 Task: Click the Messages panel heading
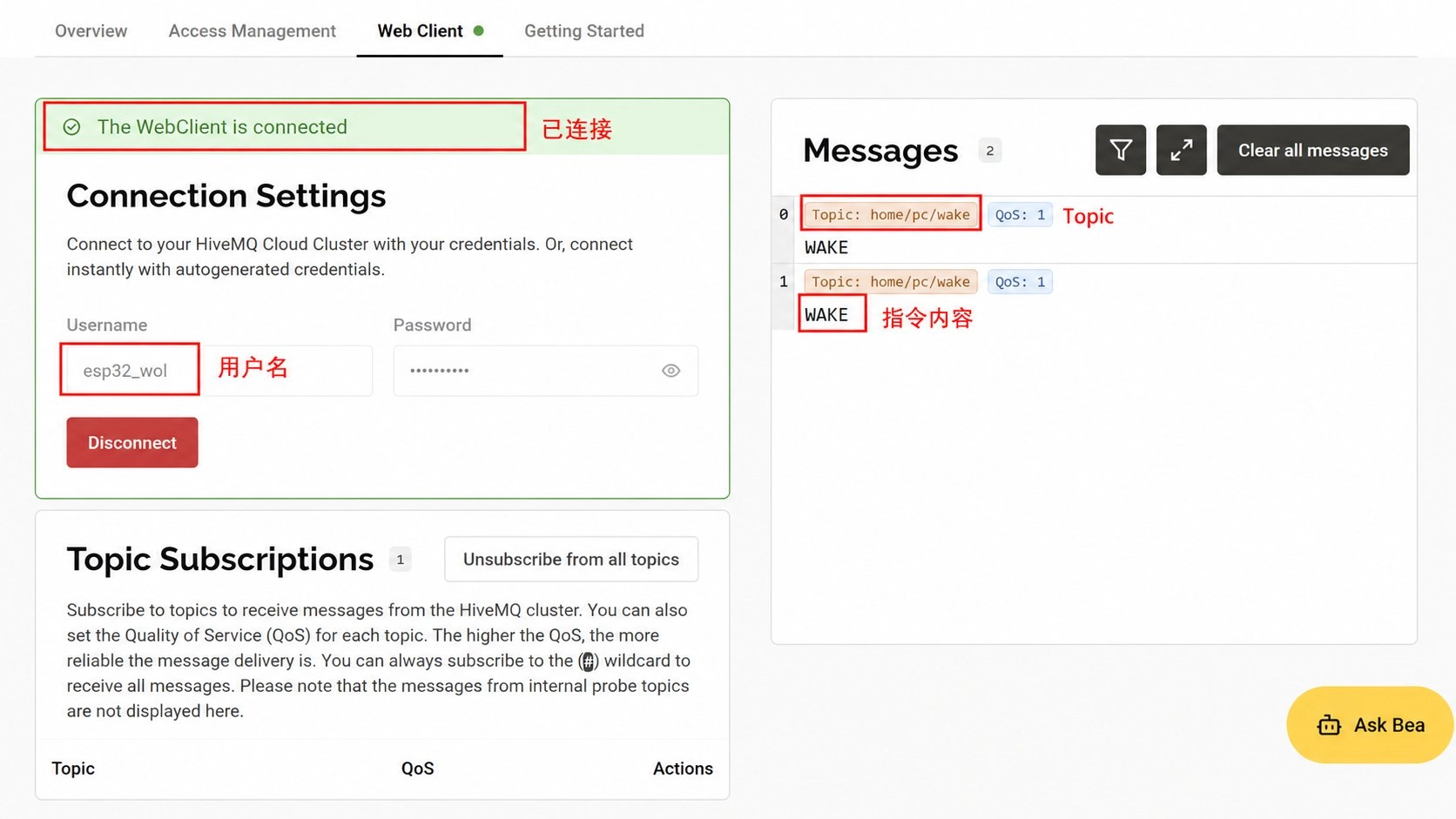(880, 151)
